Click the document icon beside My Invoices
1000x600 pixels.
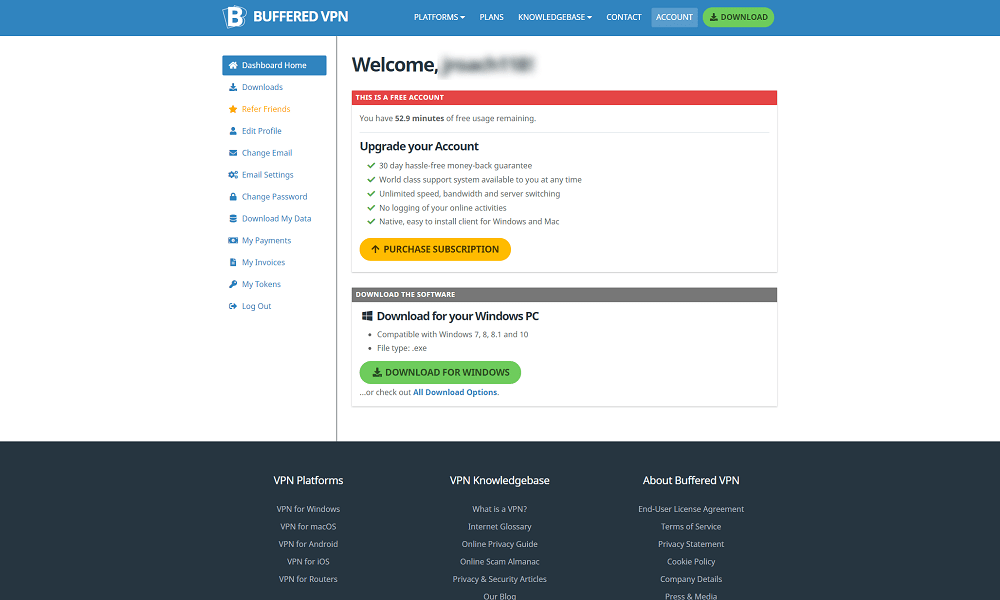233,262
